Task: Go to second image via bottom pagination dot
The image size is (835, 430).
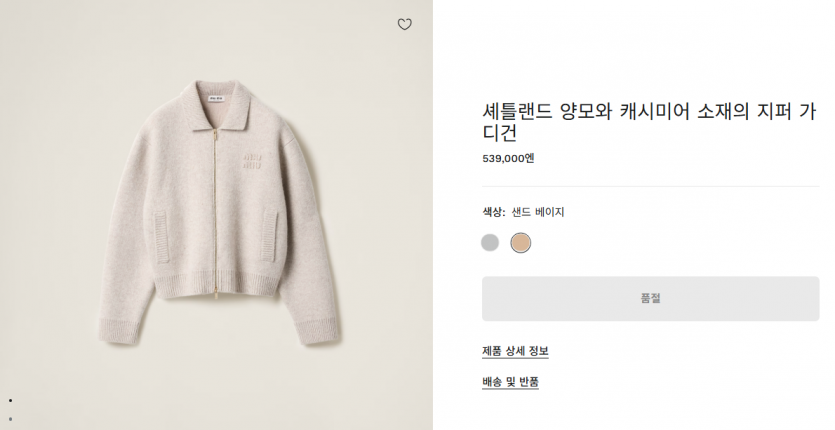Action: (x=10, y=417)
